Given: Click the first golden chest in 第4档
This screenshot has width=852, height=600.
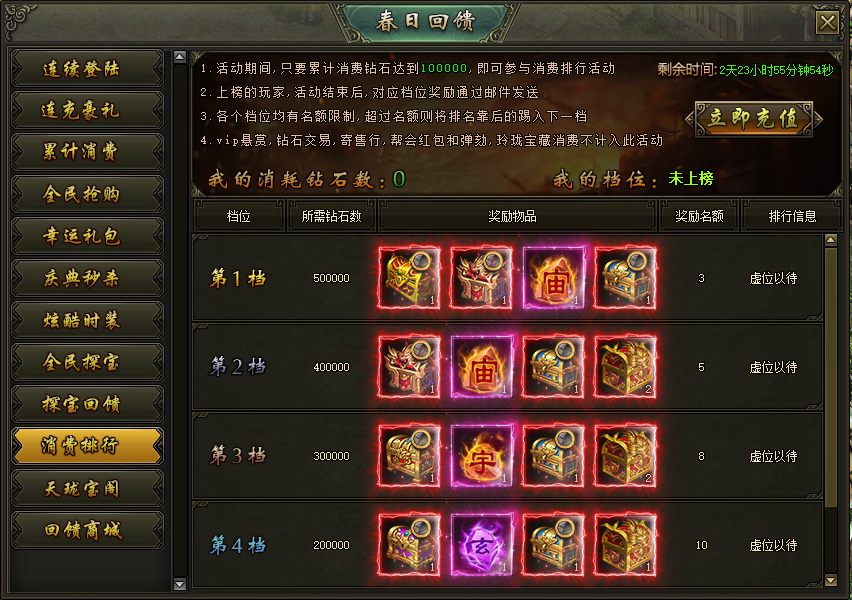Looking at the screenshot, I should (x=409, y=545).
